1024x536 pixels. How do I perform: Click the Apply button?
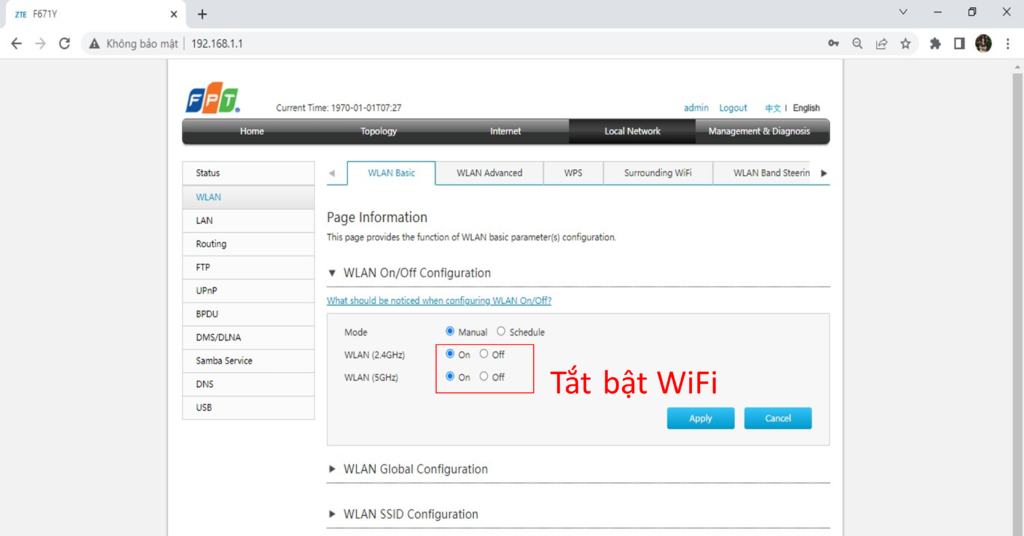click(700, 418)
